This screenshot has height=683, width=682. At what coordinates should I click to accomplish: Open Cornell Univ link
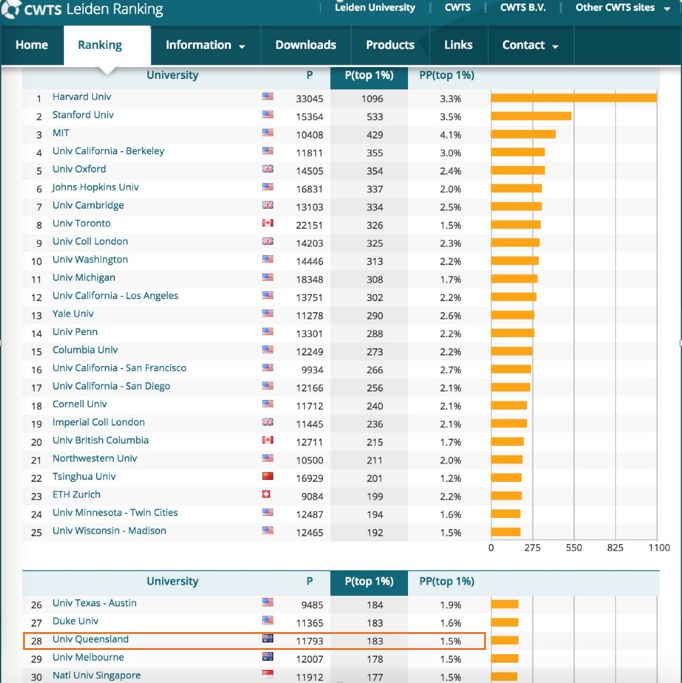pos(80,404)
